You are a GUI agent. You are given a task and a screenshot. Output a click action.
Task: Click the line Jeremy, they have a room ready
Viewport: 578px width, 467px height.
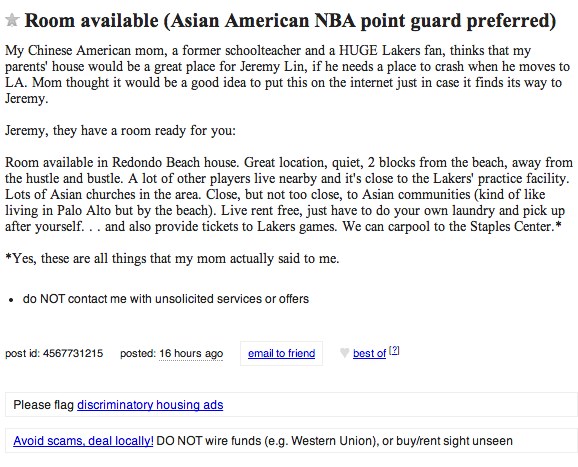120,130
